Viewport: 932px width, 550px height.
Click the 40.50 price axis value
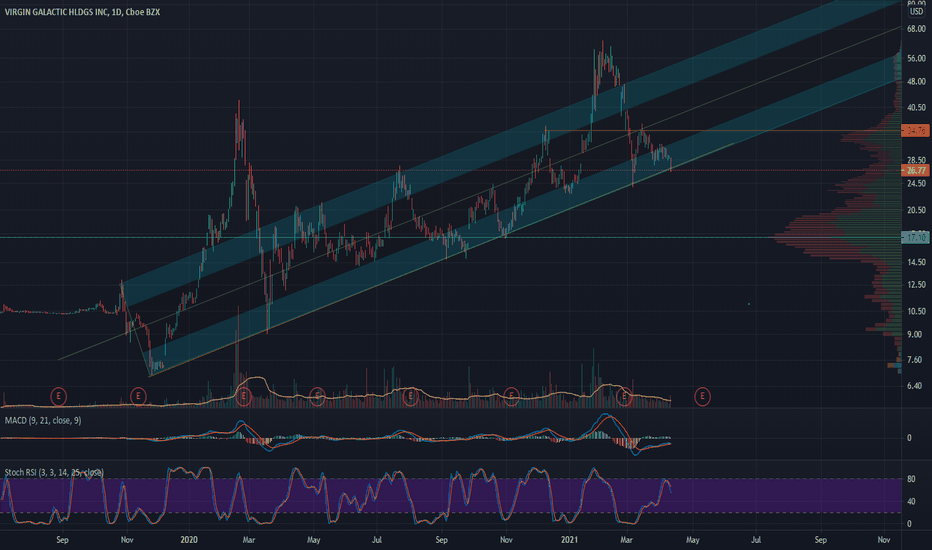point(916,108)
